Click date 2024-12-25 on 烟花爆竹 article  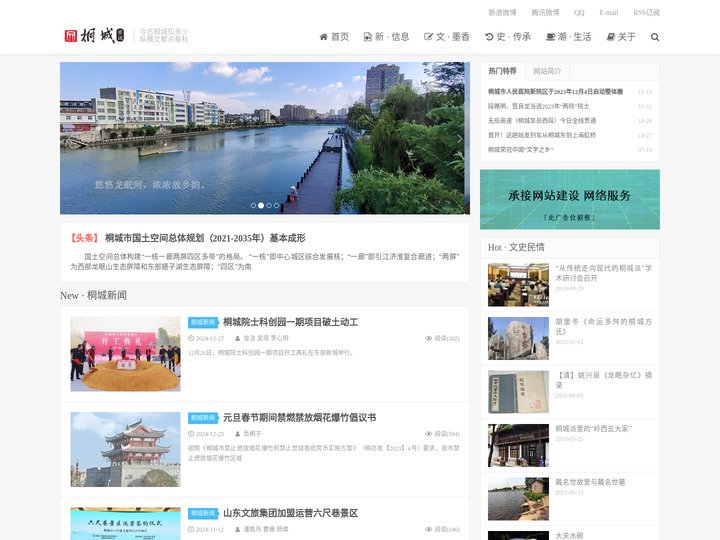point(210,434)
